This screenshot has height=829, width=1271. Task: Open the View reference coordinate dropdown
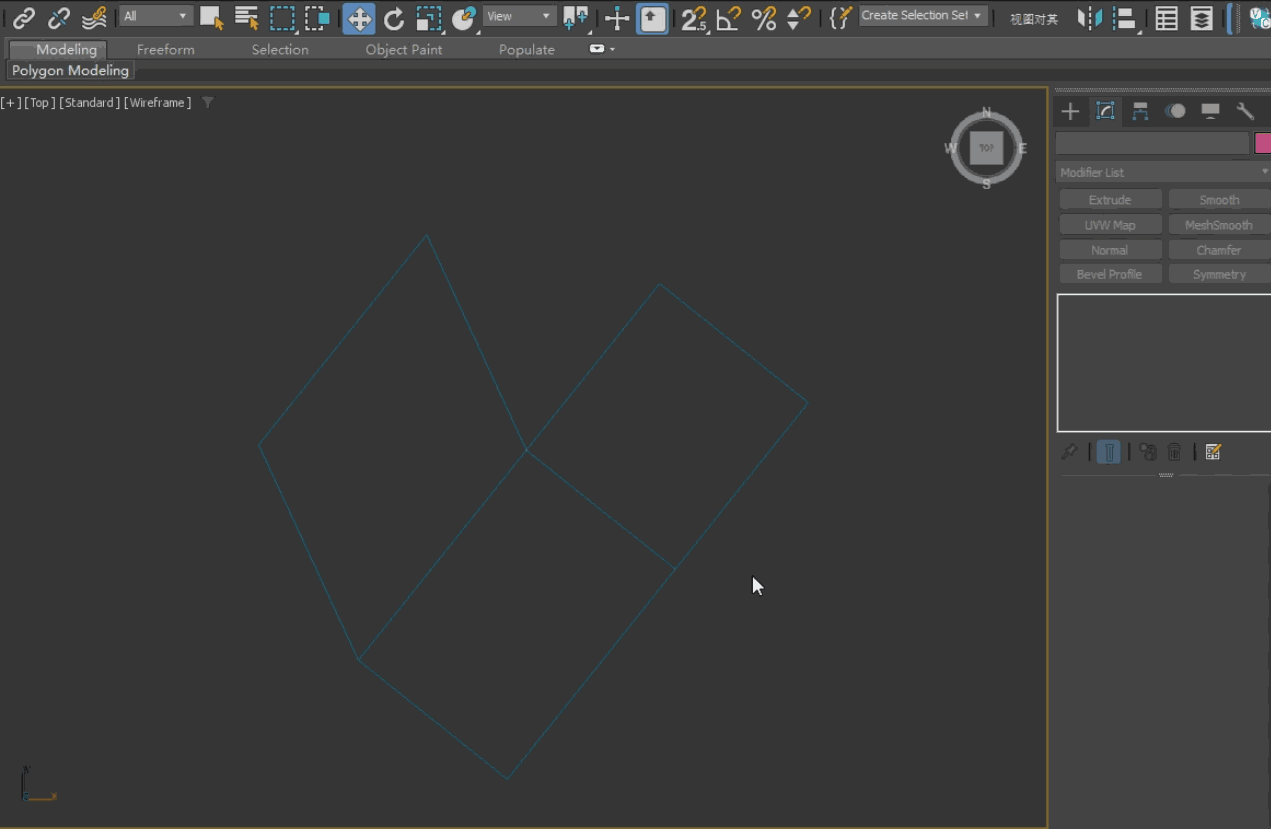519,16
